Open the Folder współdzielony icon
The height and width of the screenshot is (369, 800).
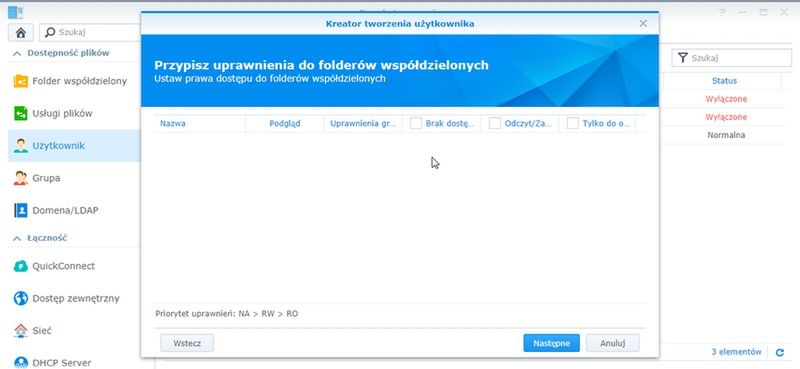pos(21,81)
